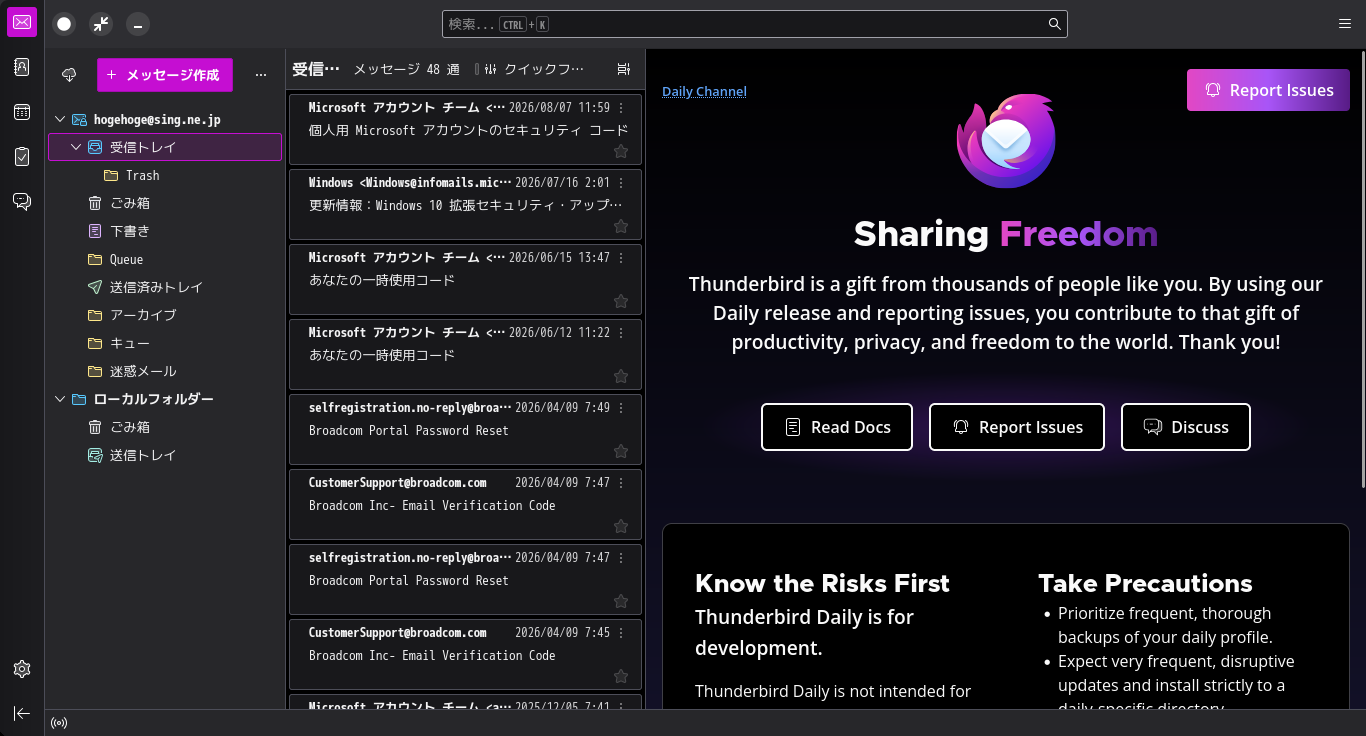The height and width of the screenshot is (736, 1366).
Task: Click the Read Docs button
Action: (837, 427)
